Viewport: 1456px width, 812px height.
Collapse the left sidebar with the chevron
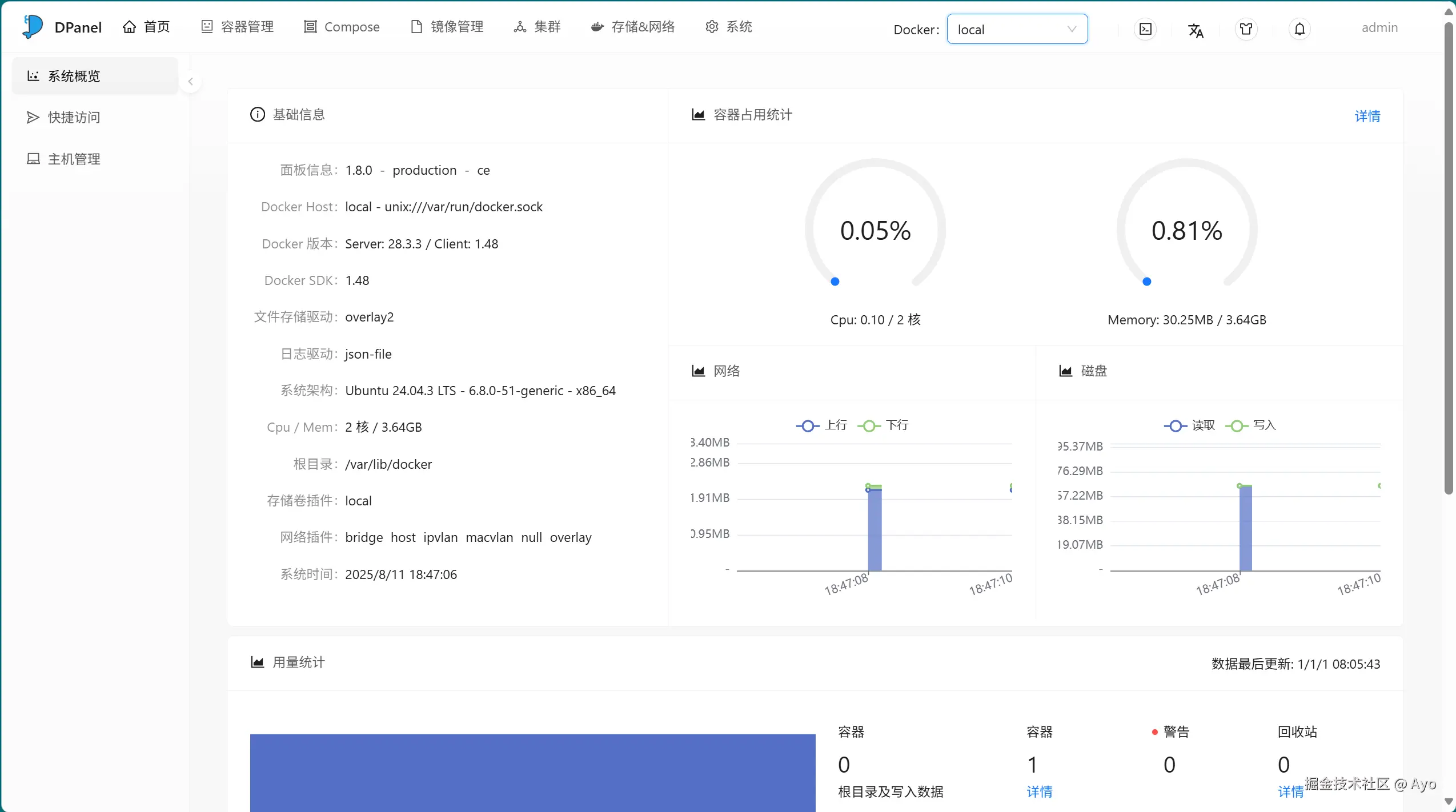click(191, 82)
